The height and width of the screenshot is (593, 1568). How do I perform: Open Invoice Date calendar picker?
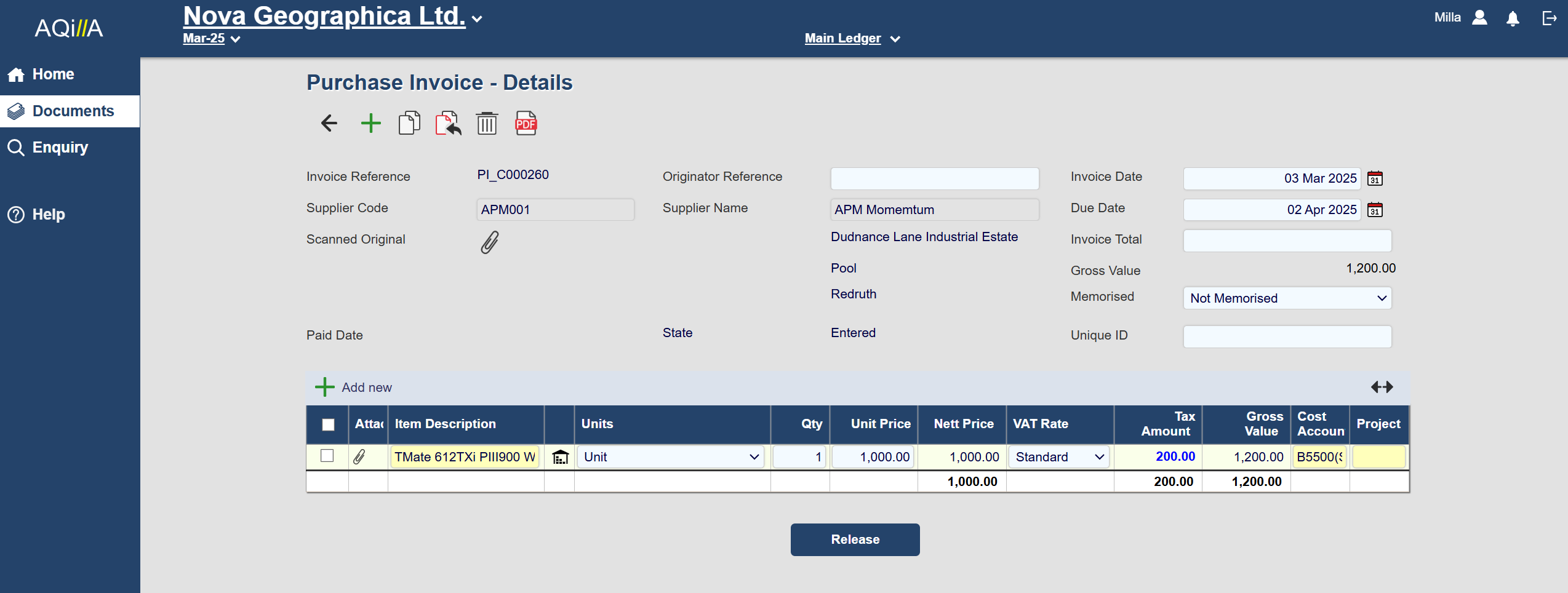point(1375,179)
